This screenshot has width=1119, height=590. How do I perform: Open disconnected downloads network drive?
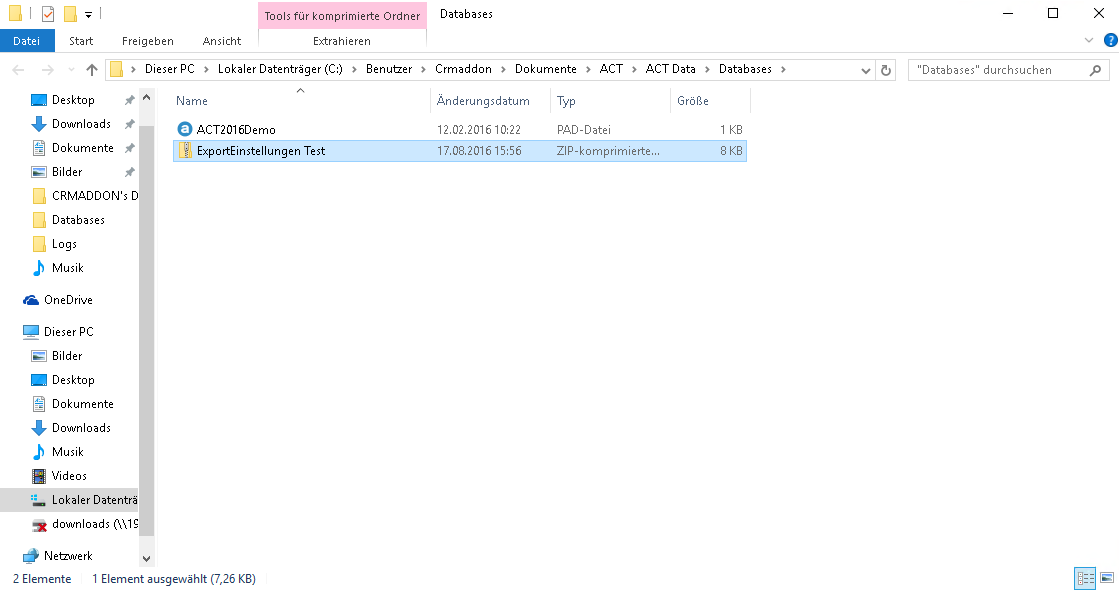(84, 524)
